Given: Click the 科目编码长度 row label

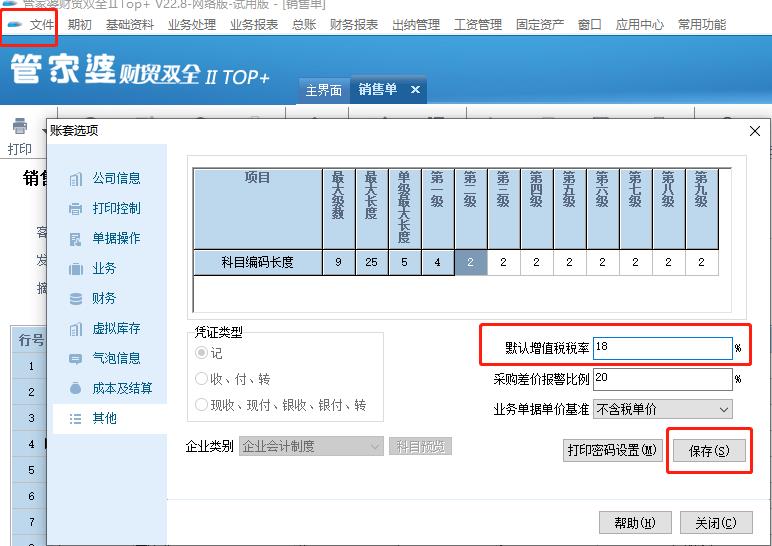Looking at the screenshot, I should pyautogui.click(x=257, y=262).
